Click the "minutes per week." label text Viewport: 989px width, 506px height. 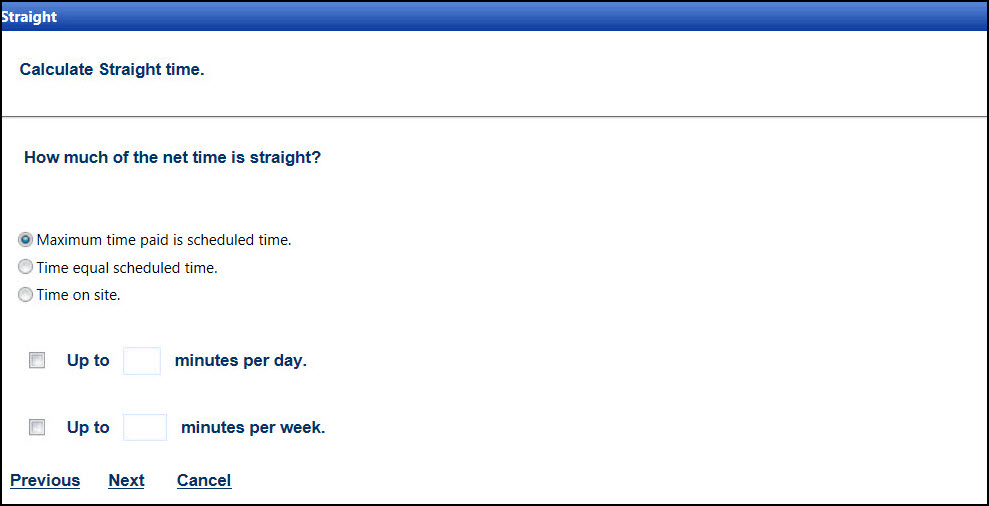(x=253, y=428)
